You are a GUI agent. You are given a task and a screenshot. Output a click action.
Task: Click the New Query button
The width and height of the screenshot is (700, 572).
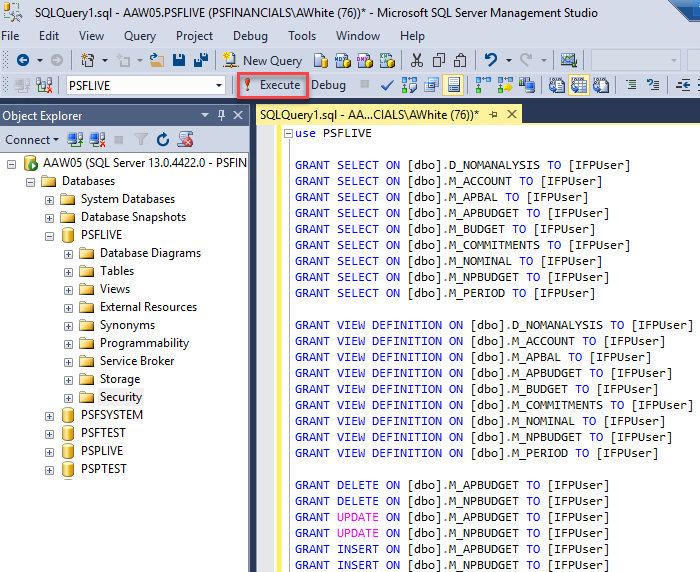point(262,60)
